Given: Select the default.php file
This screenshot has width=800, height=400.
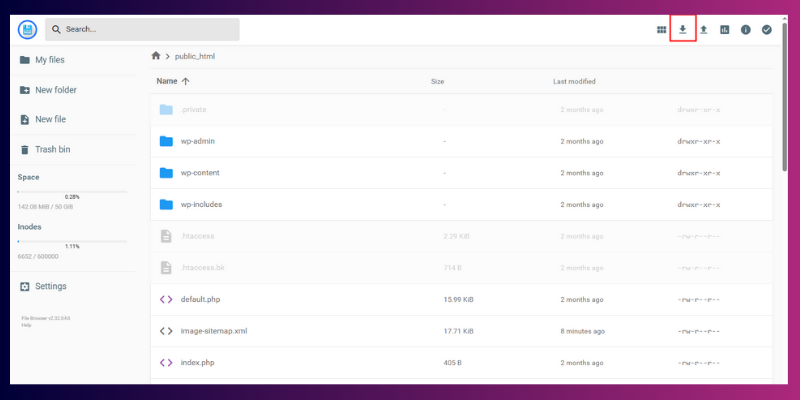Looking at the screenshot, I should (461, 299).
